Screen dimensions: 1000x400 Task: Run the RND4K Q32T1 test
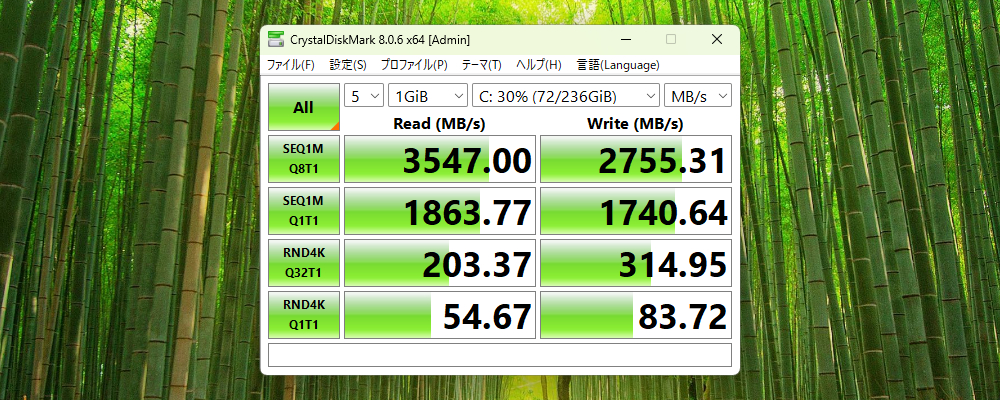pos(304,263)
